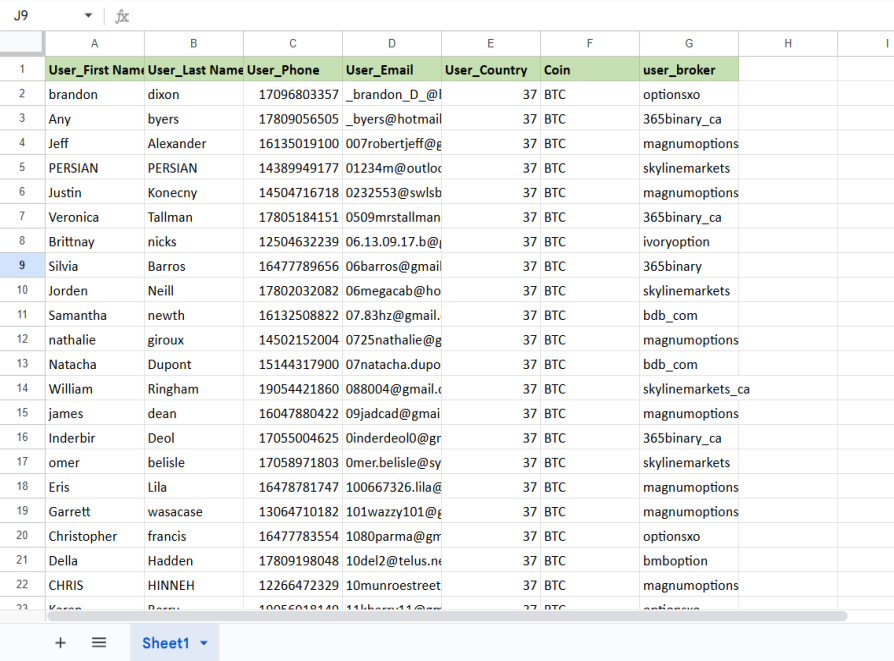Click the select-all corner box

[x=22, y=43]
